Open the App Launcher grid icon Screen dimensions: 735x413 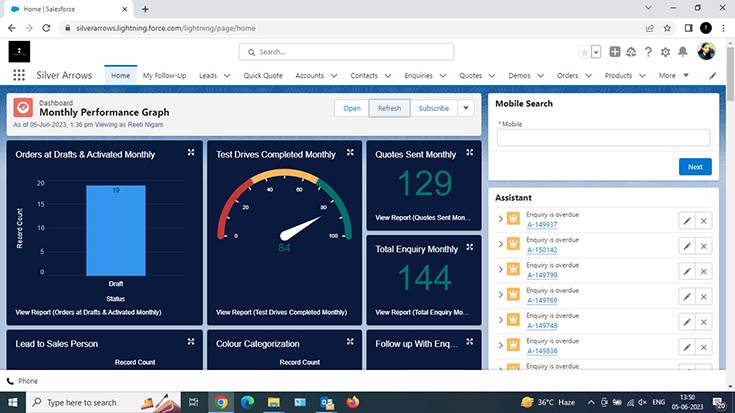[x=19, y=75]
